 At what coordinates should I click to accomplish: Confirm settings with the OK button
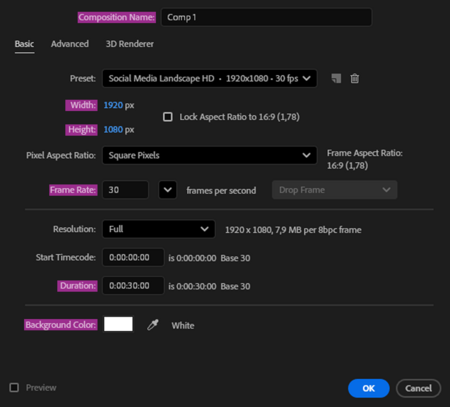(369, 388)
